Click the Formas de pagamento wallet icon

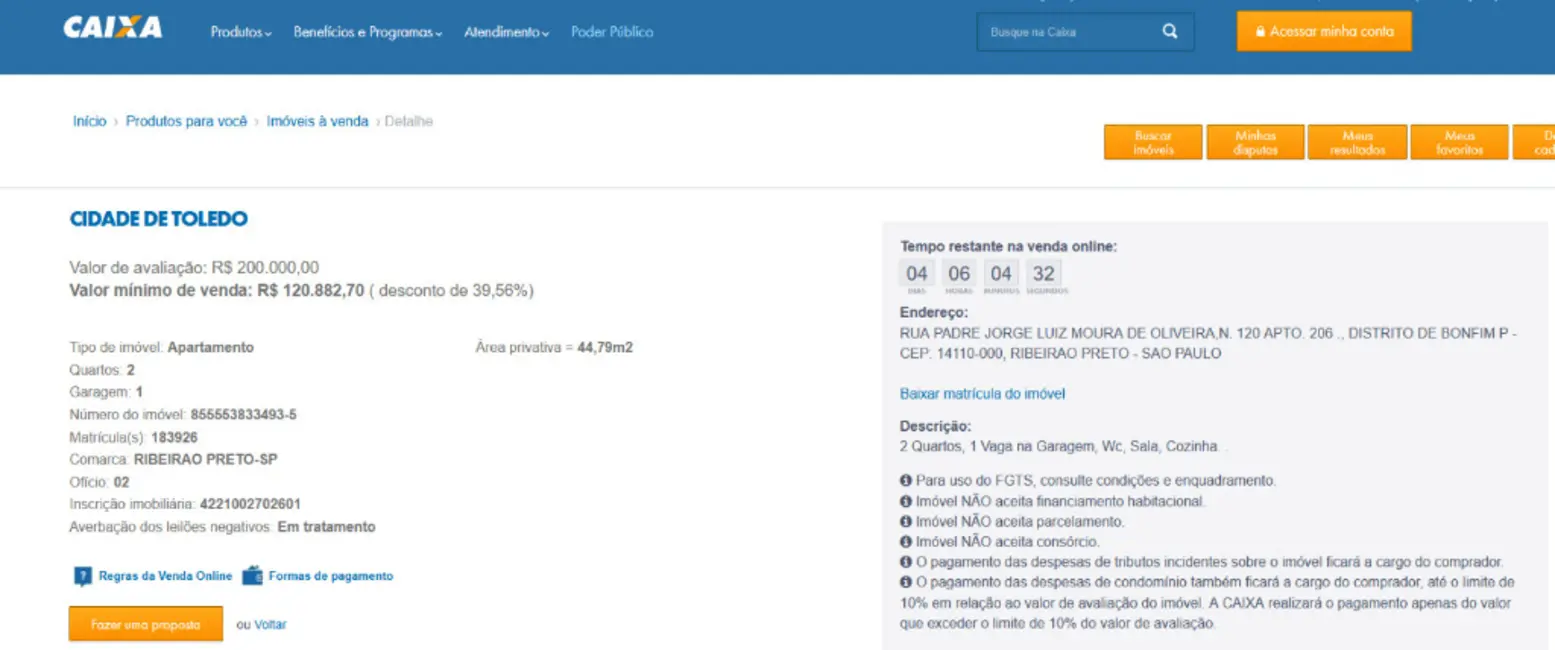click(252, 576)
